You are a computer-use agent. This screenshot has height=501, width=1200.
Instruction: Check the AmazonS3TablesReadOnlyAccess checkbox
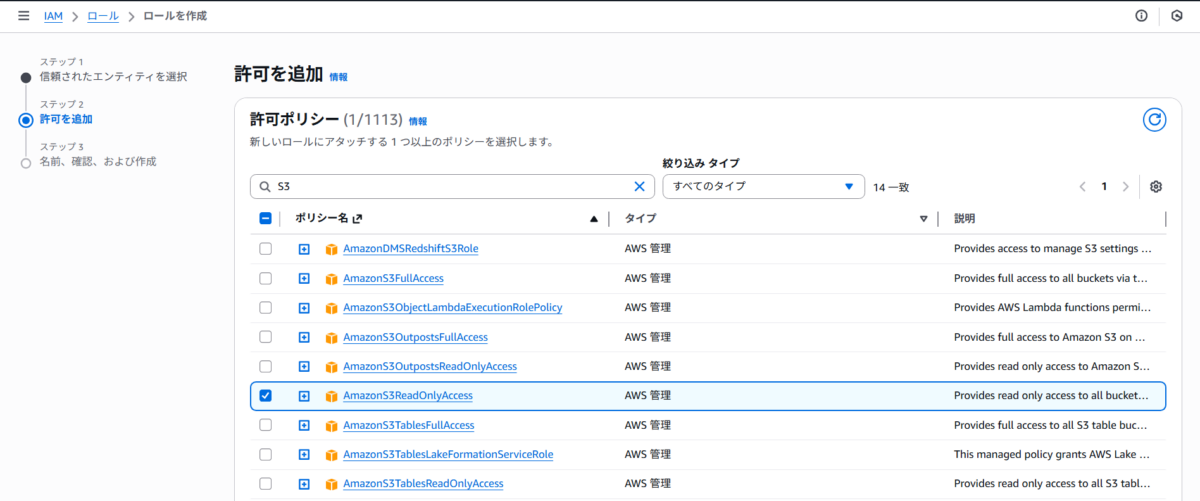tap(265, 484)
